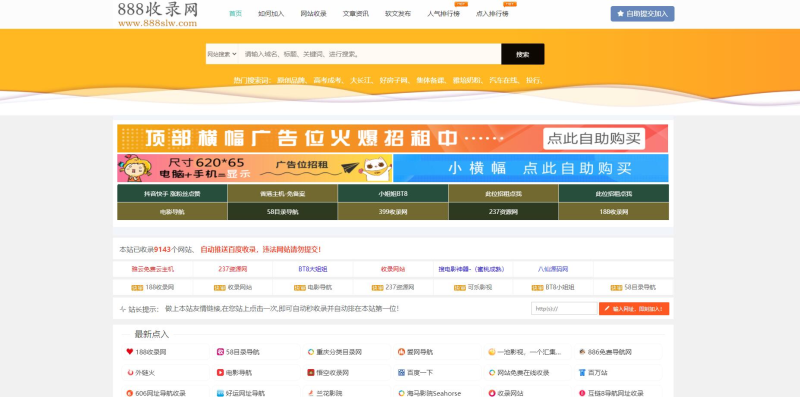
Task: Open the 网站搜索 search type dropdown
Action: click(222, 54)
